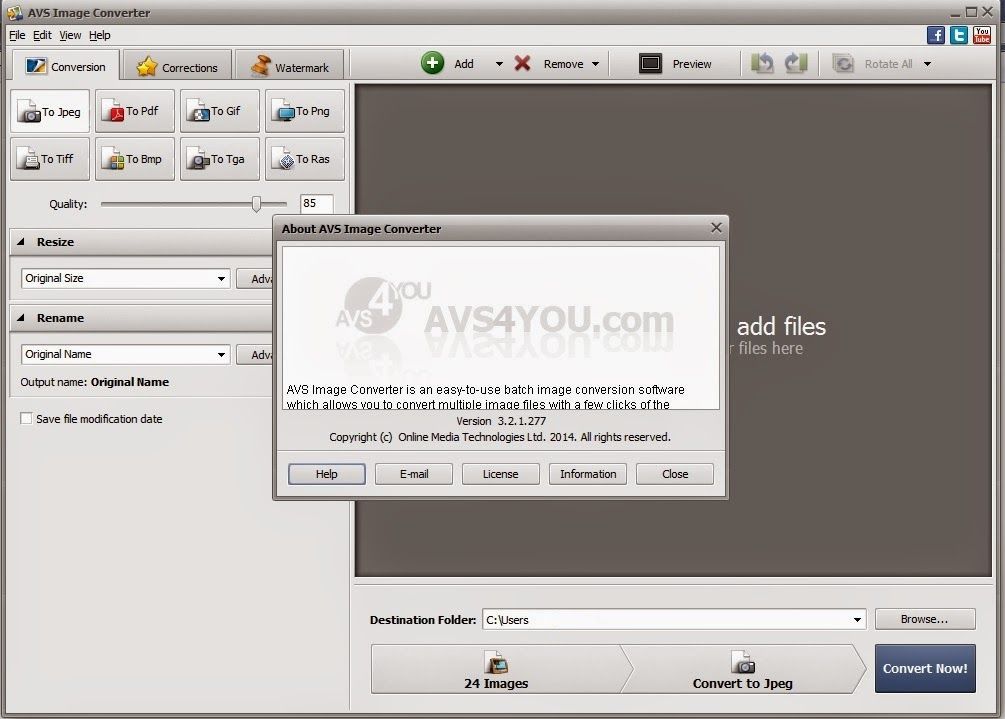Click the Preview monitor icon
The image size is (1005, 719).
[x=651, y=64]
